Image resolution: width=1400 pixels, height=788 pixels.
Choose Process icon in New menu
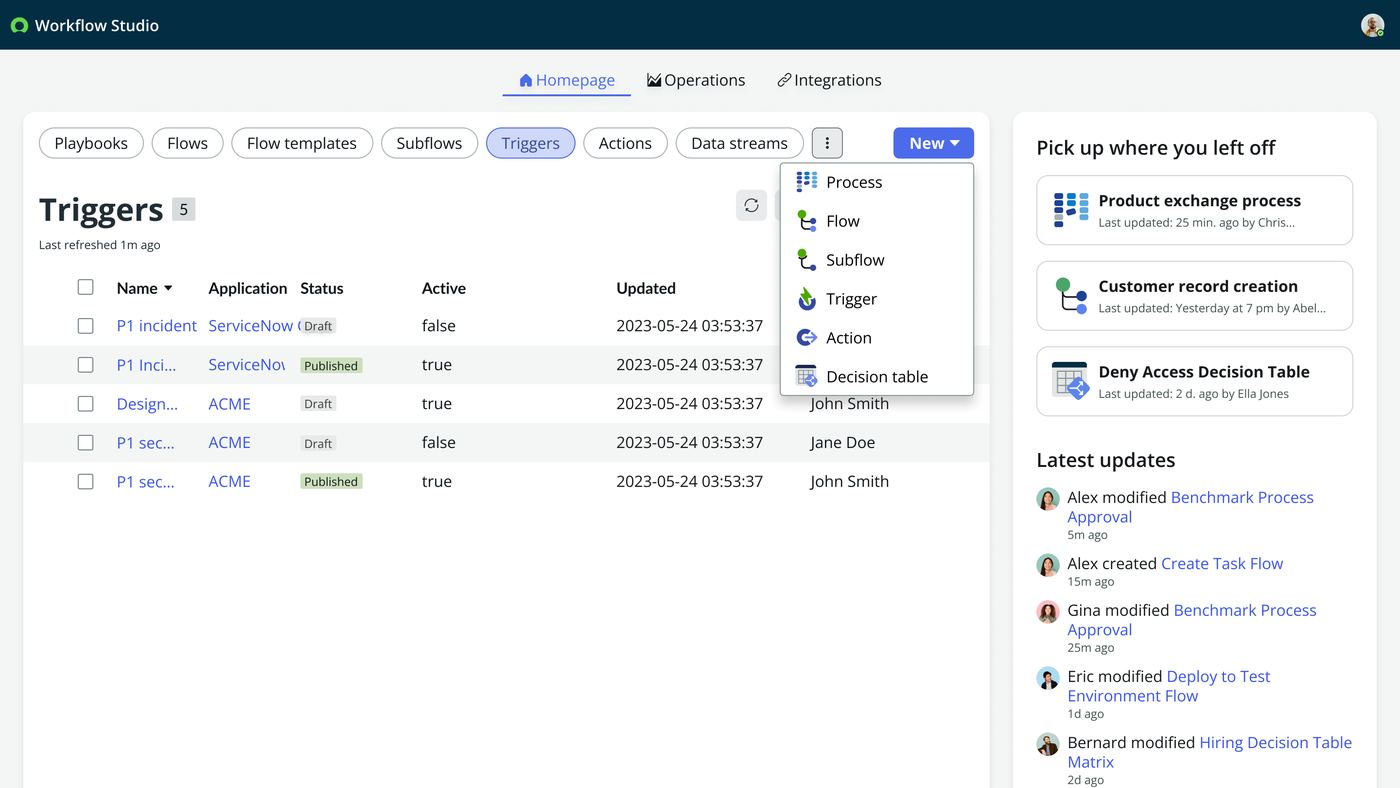pos(806,182)
